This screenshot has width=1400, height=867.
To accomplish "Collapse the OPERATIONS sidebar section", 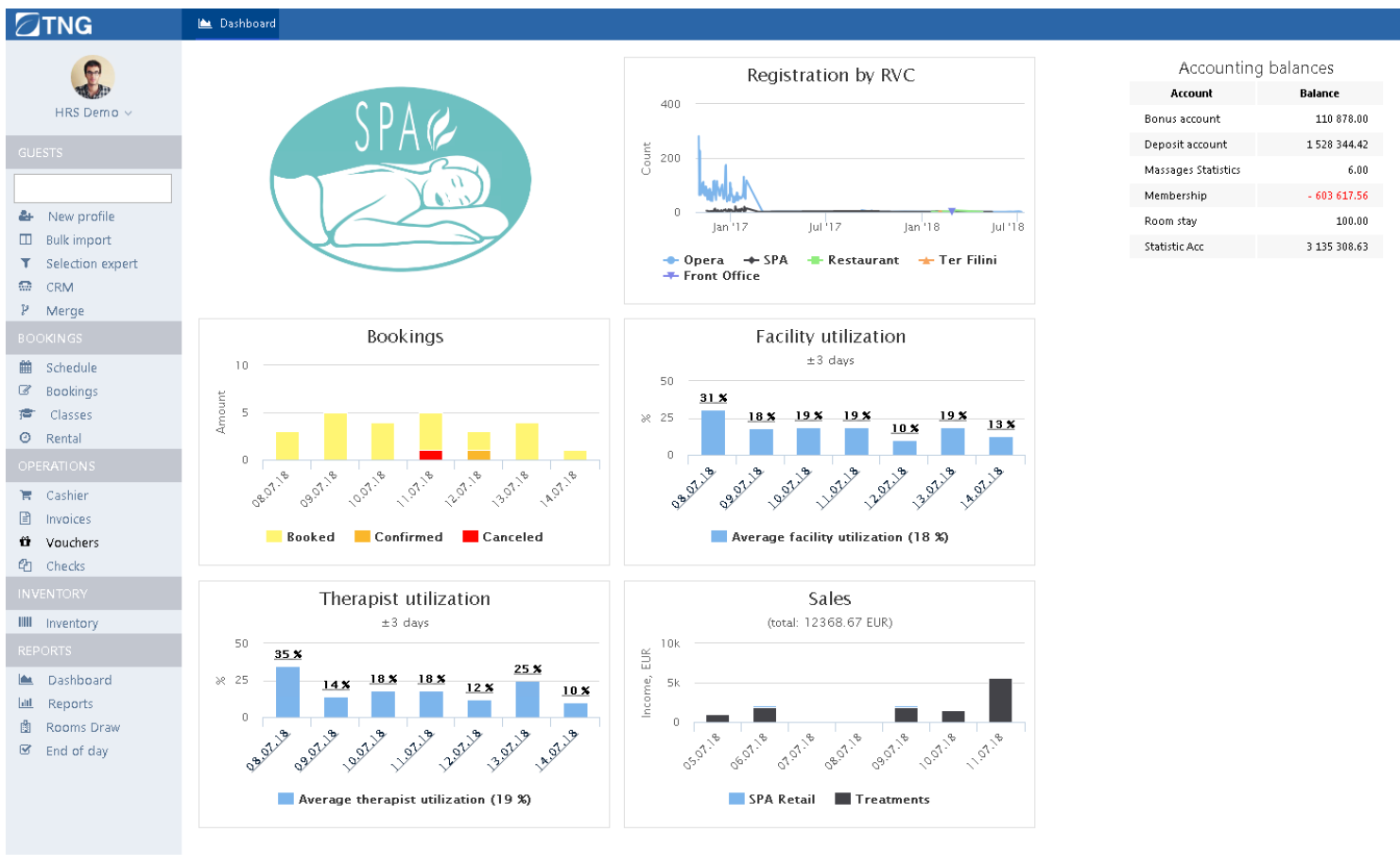I will [94, 466].
